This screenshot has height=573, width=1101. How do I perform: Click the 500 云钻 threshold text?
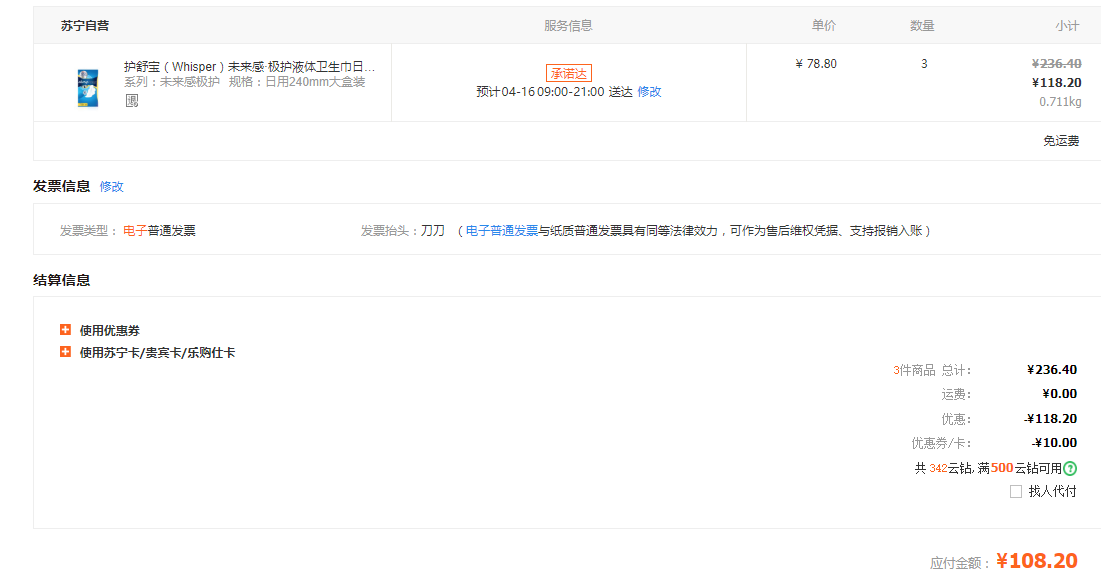[x=1002, y=468]
